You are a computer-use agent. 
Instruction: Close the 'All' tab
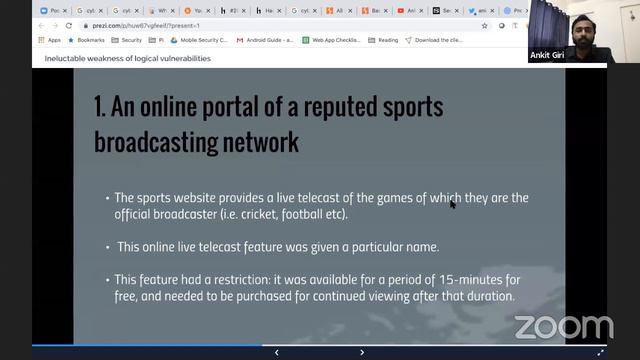click(x=350, y=11)
